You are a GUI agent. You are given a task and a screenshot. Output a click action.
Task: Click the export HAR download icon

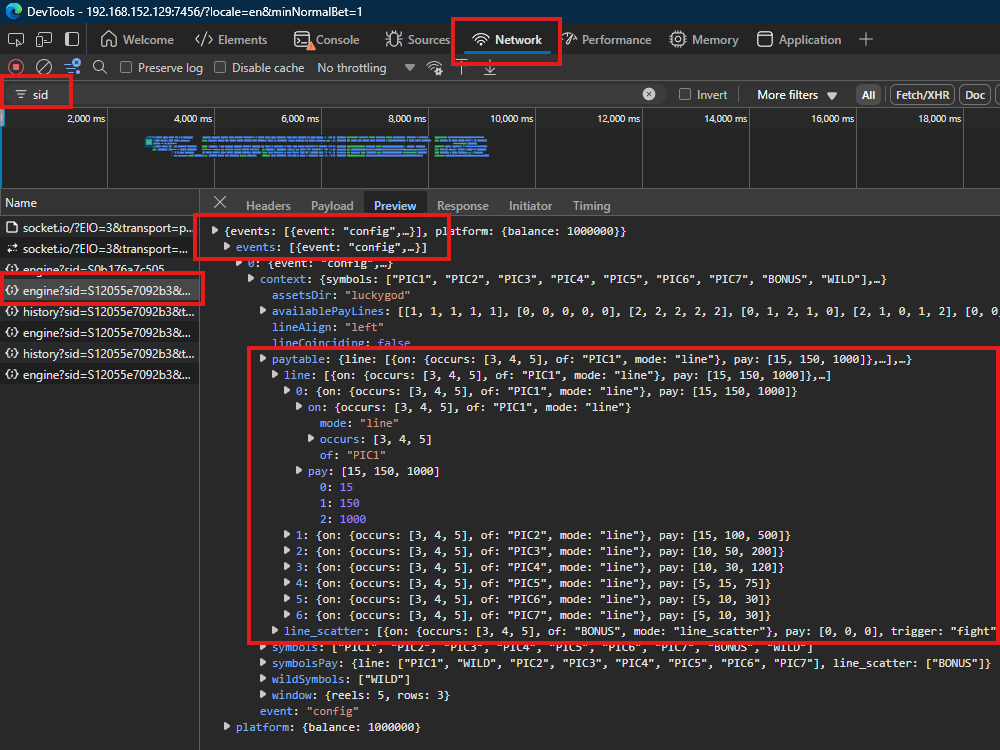pyautogui.click(x=490, y=68)
